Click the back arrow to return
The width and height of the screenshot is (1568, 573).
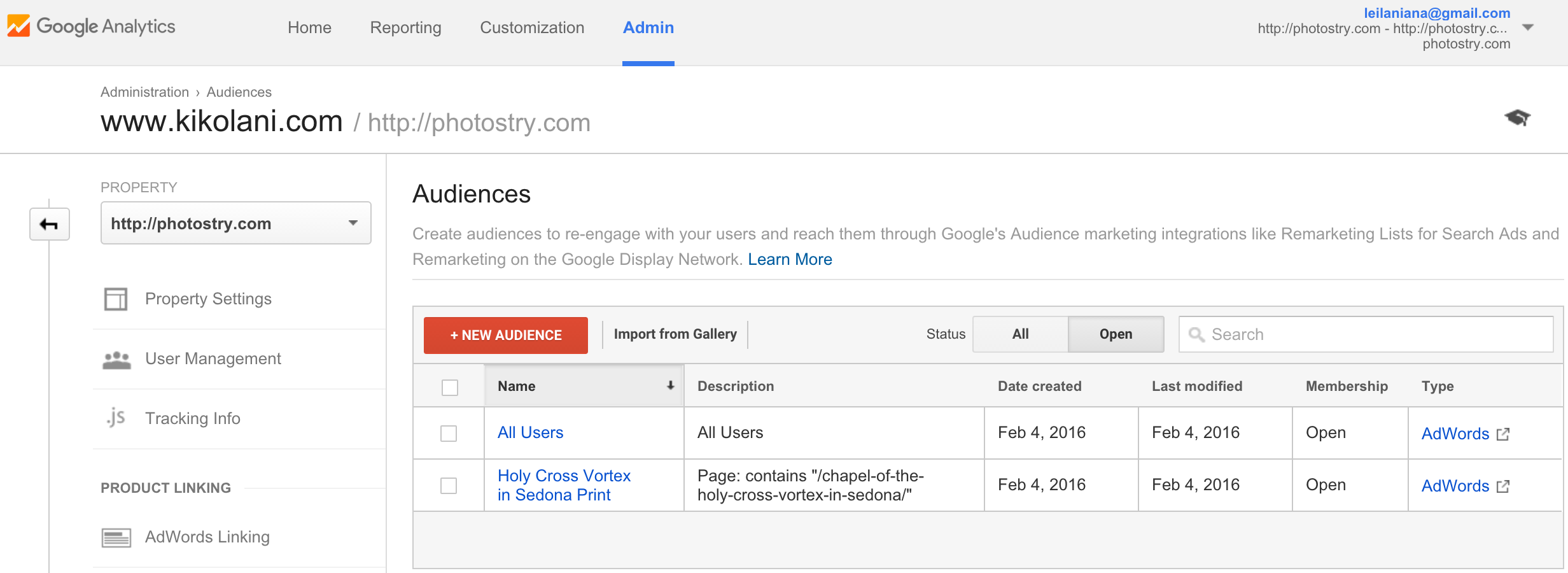pos(49,224)
